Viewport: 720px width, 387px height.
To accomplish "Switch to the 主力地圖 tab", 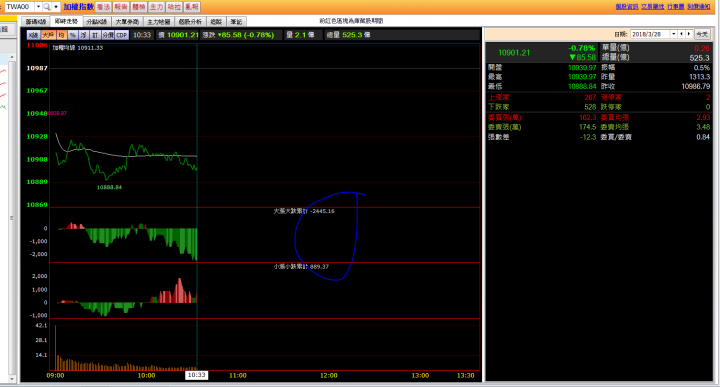I will (158, 22).
